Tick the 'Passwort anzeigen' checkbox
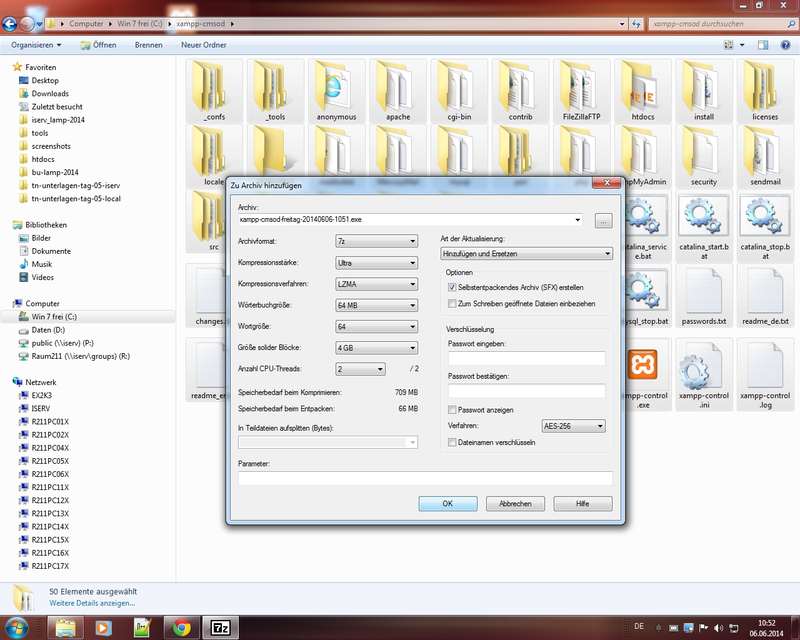Image resolution: width=800 pixels, height=640 pixels. tap(453, 410)
